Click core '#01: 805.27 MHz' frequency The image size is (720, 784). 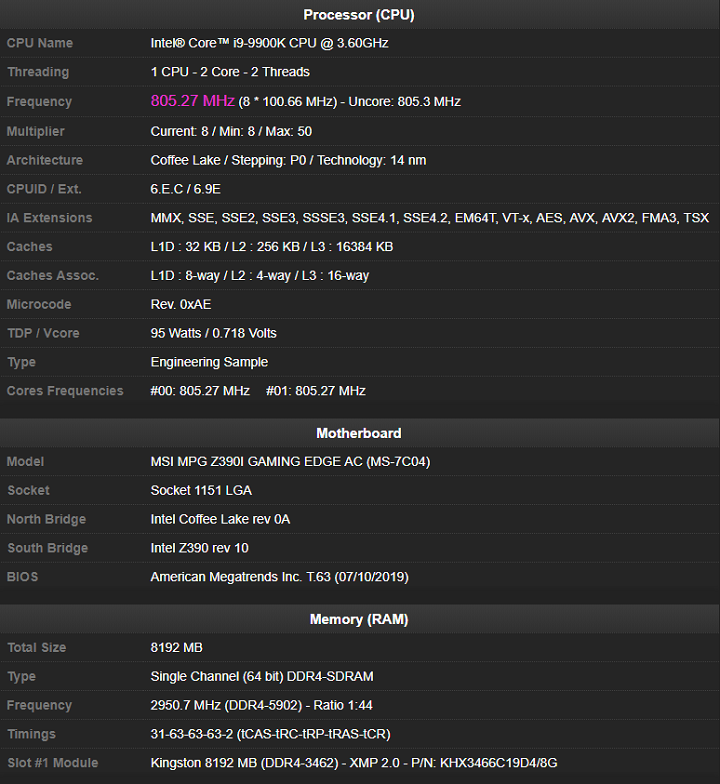(x=316, y=391)
